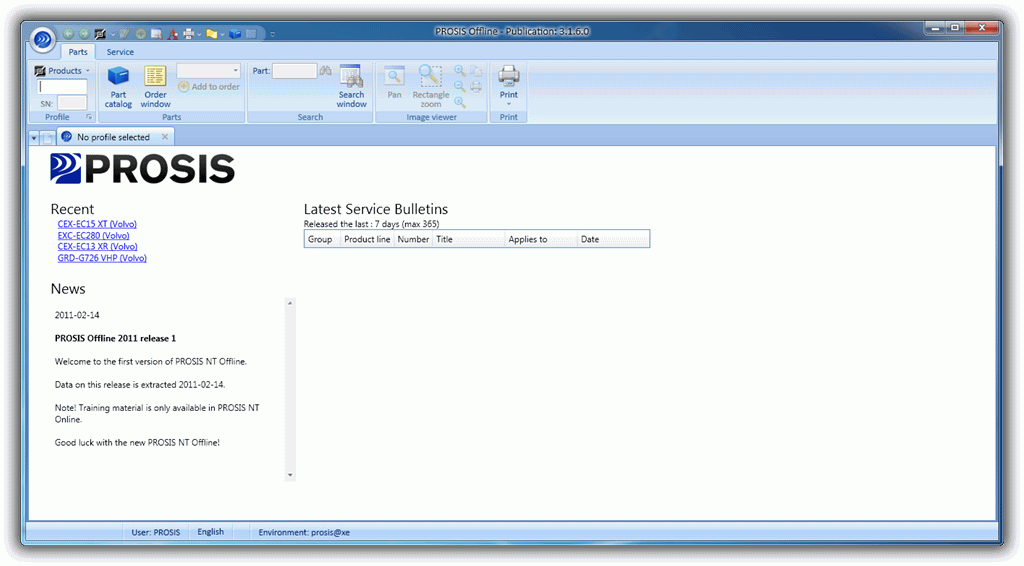Click into the Part number search field

[x=294, y=71]
